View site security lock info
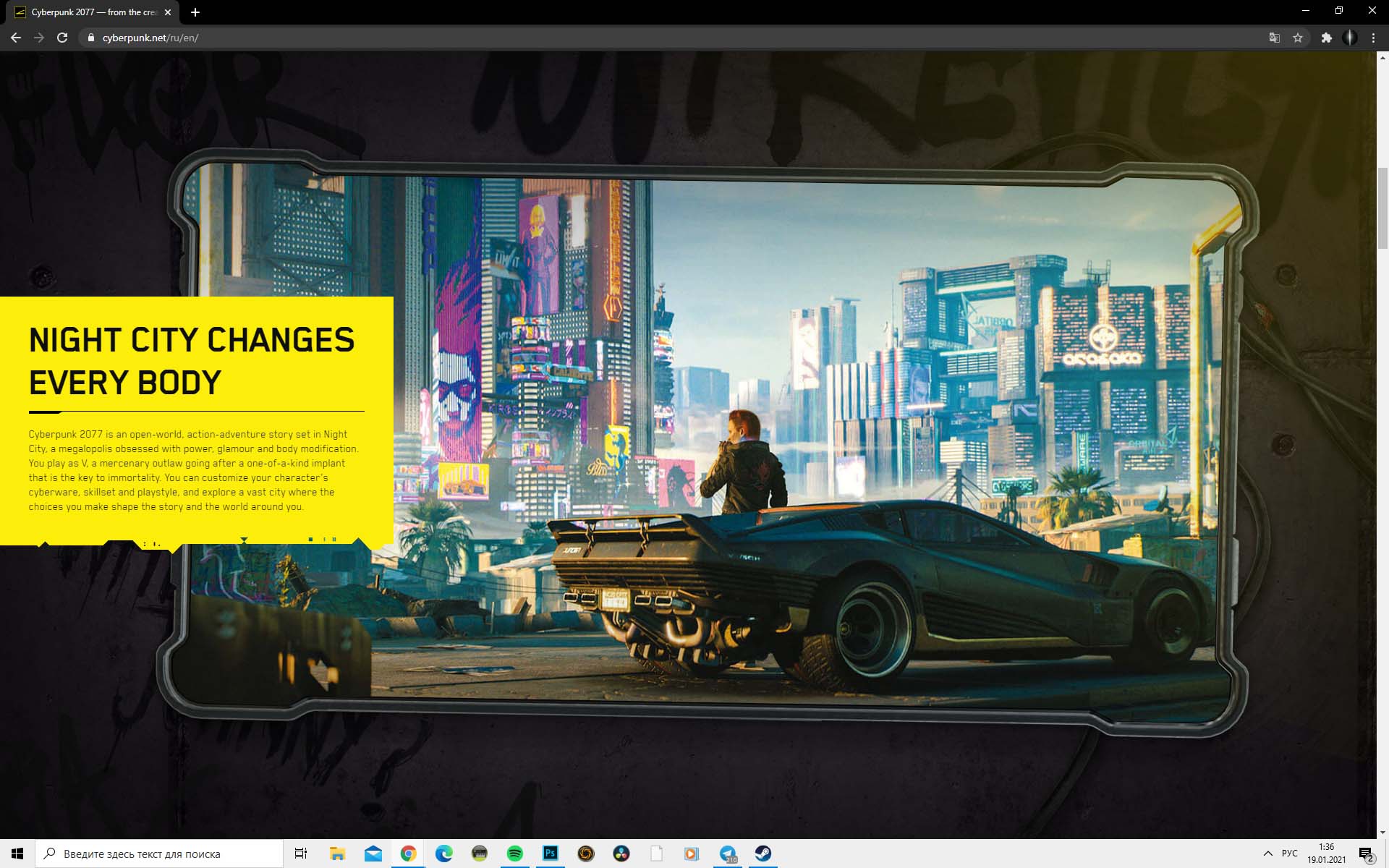The height and width of the screenshot is (868, 1389). [x=90, y=38]
